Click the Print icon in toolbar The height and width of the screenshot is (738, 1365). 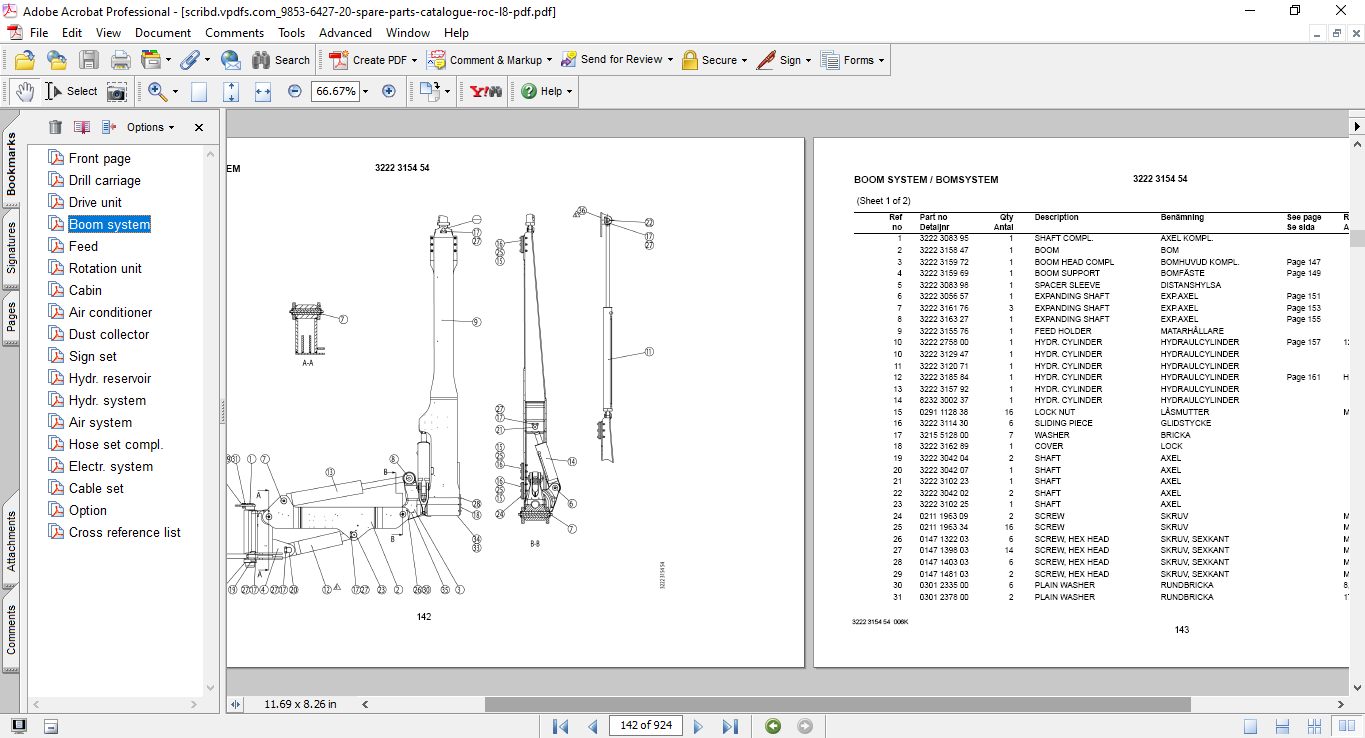coord(121,60)
